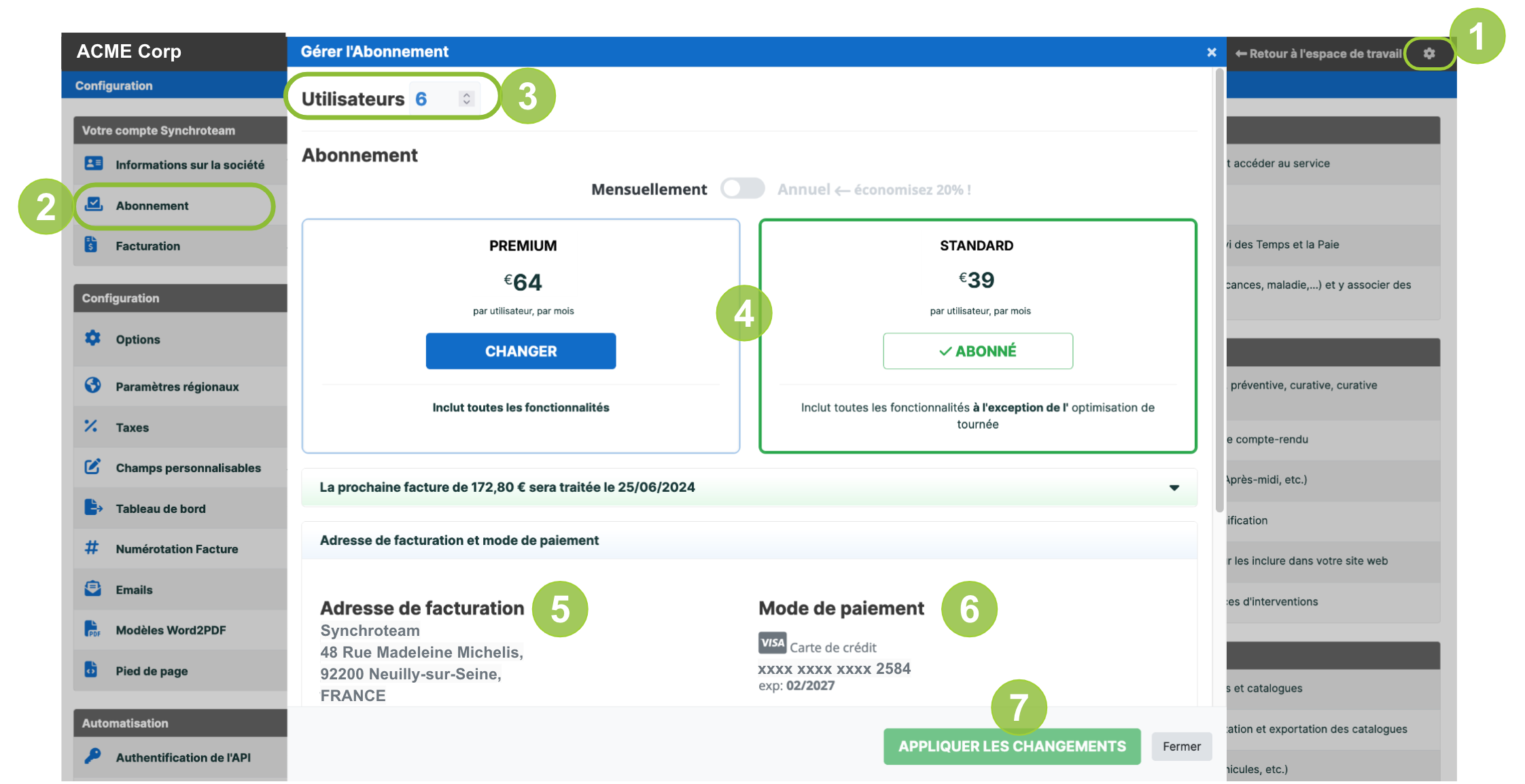Open the settings gear icon
Screen dimensions: 1525x784
click(1428, 54)
